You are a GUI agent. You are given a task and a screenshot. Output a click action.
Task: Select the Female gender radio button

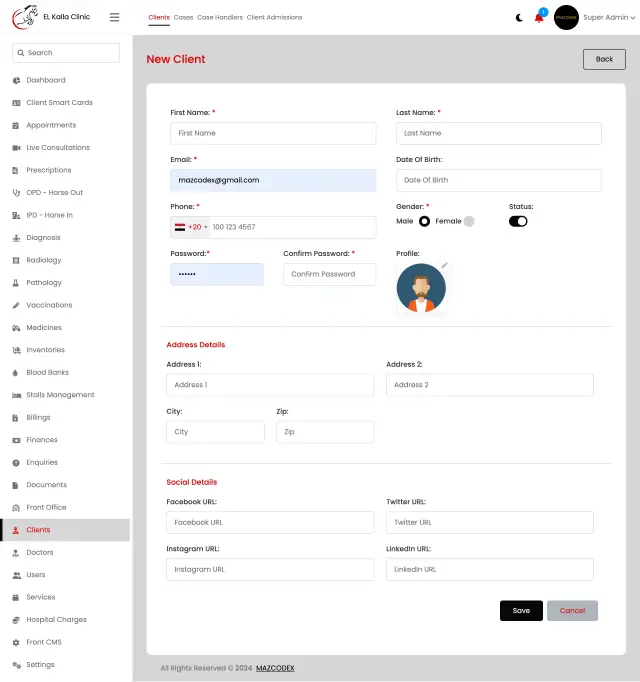tap(469, 221)
